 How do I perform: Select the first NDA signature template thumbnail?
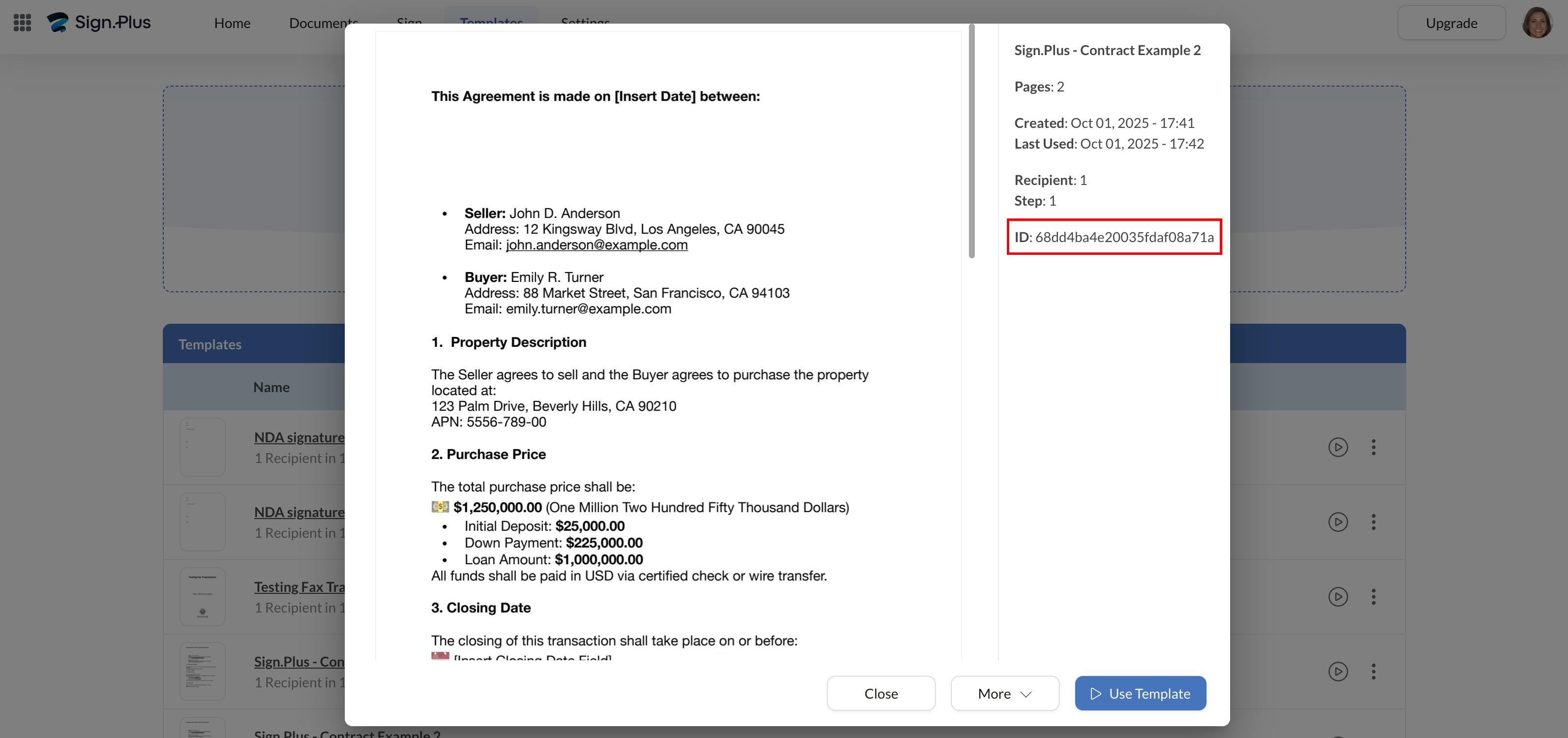click(203, 448)
